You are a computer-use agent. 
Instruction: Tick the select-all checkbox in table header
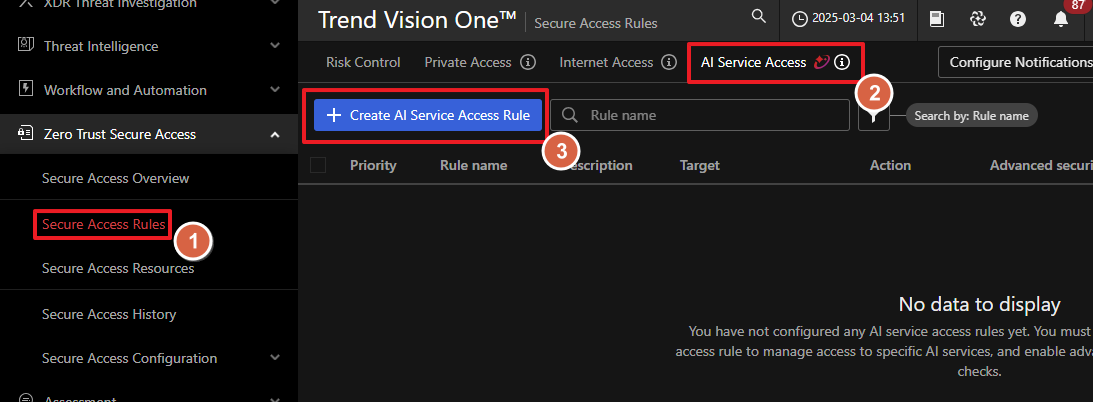click(319, 165)
